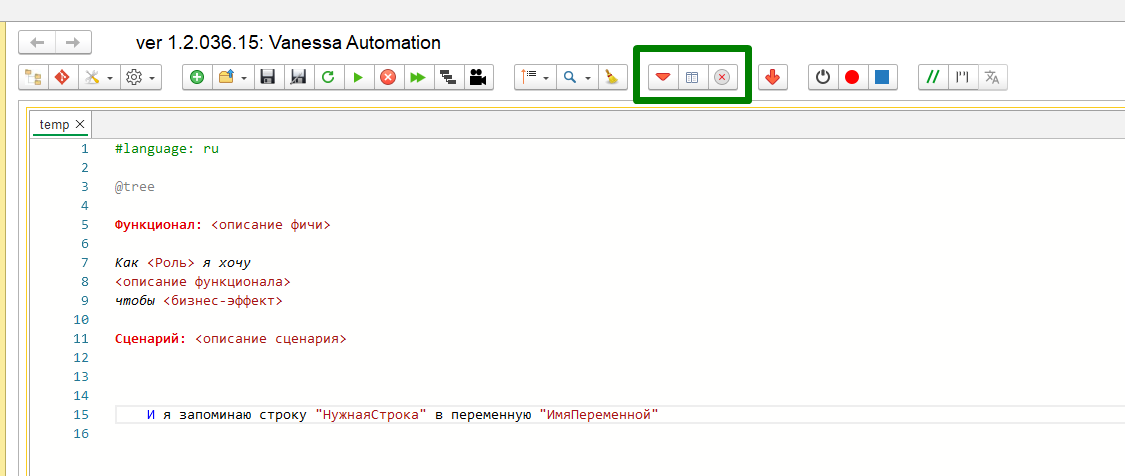Stop execution with red circle X icon
Image resolution: width=1125 pixels, height=476 pixels.
[x=388, y=78]
